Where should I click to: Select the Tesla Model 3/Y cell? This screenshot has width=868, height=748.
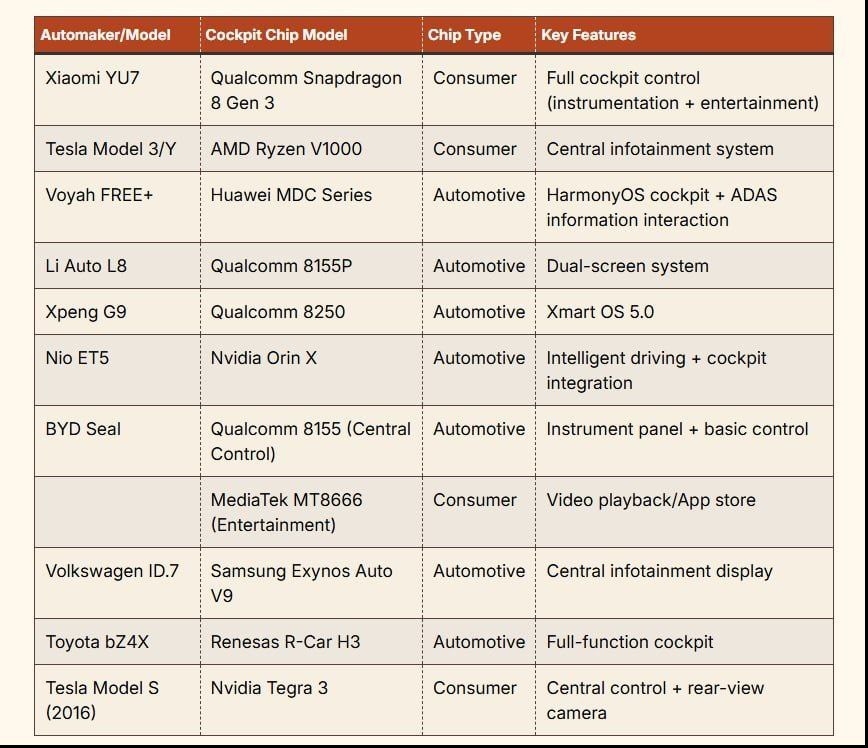117,148
